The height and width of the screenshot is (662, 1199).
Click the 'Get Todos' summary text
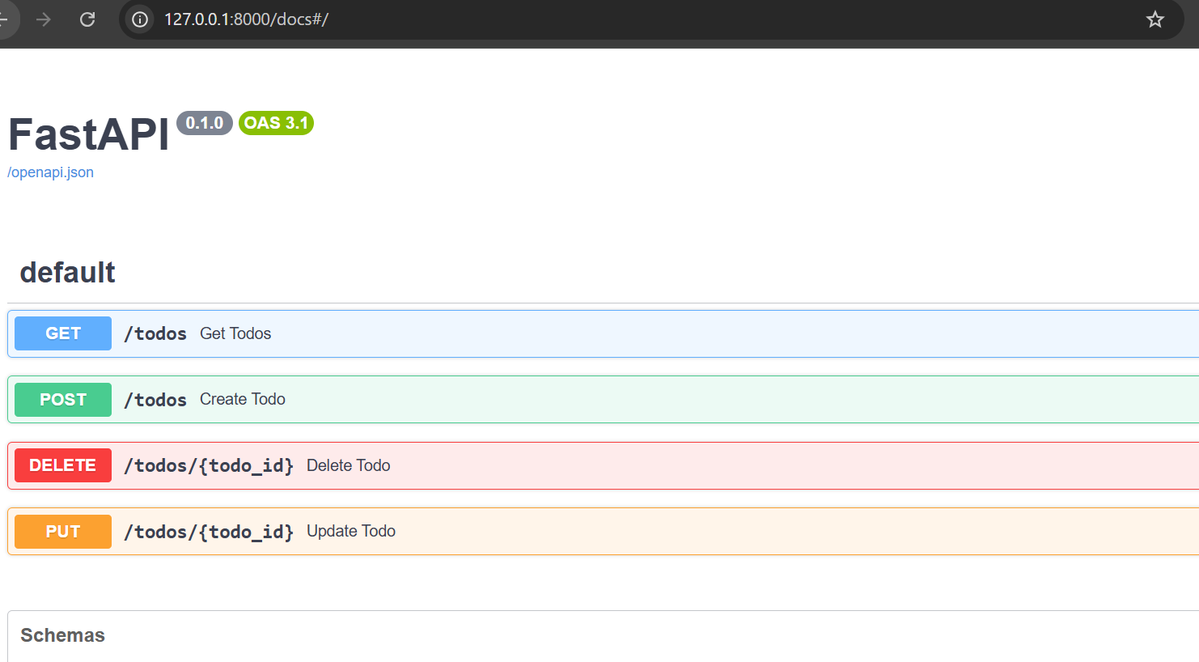click(236, 333)
